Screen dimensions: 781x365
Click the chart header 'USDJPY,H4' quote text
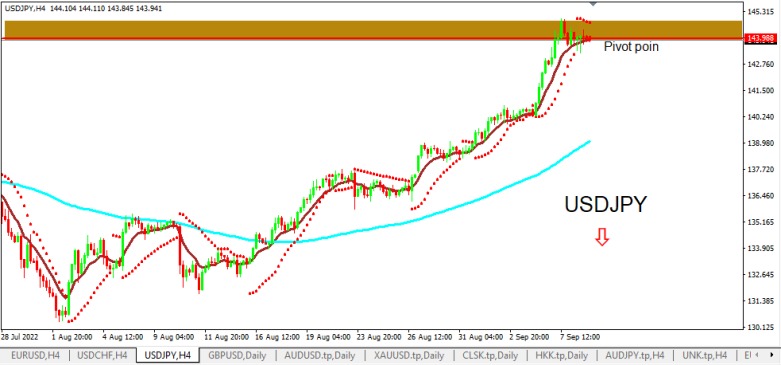point(83,9)
